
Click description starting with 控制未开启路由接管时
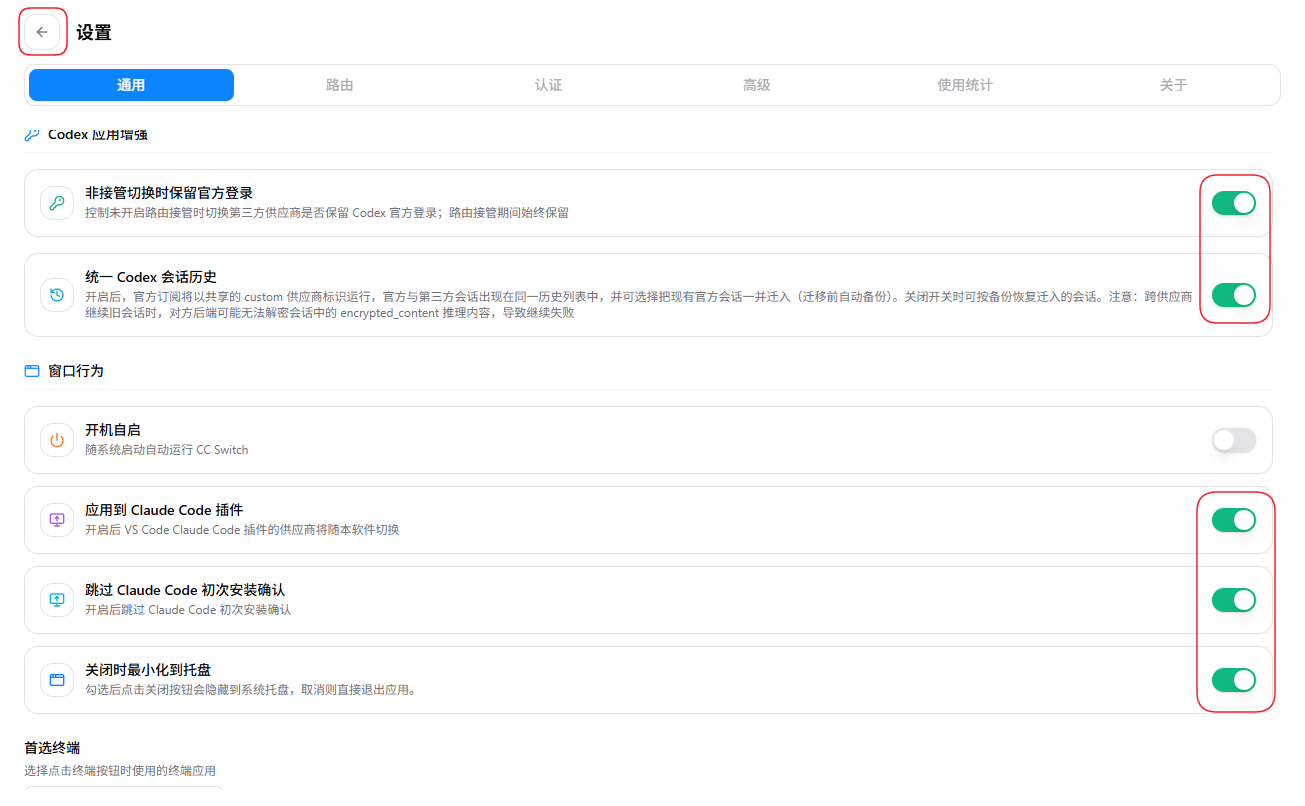tap(327, 213)
